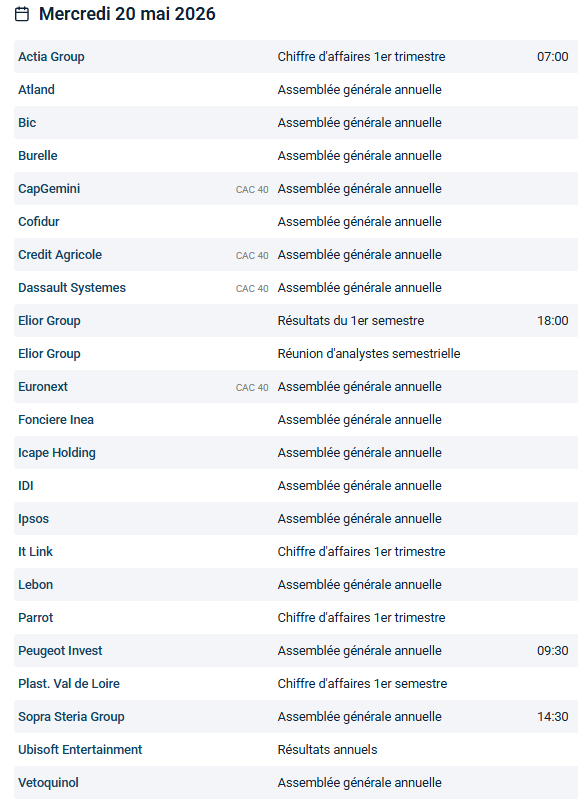Click Ubisoft's Résultats annuels event text
This screenshot has width=578, height=806.
[328, 749]
